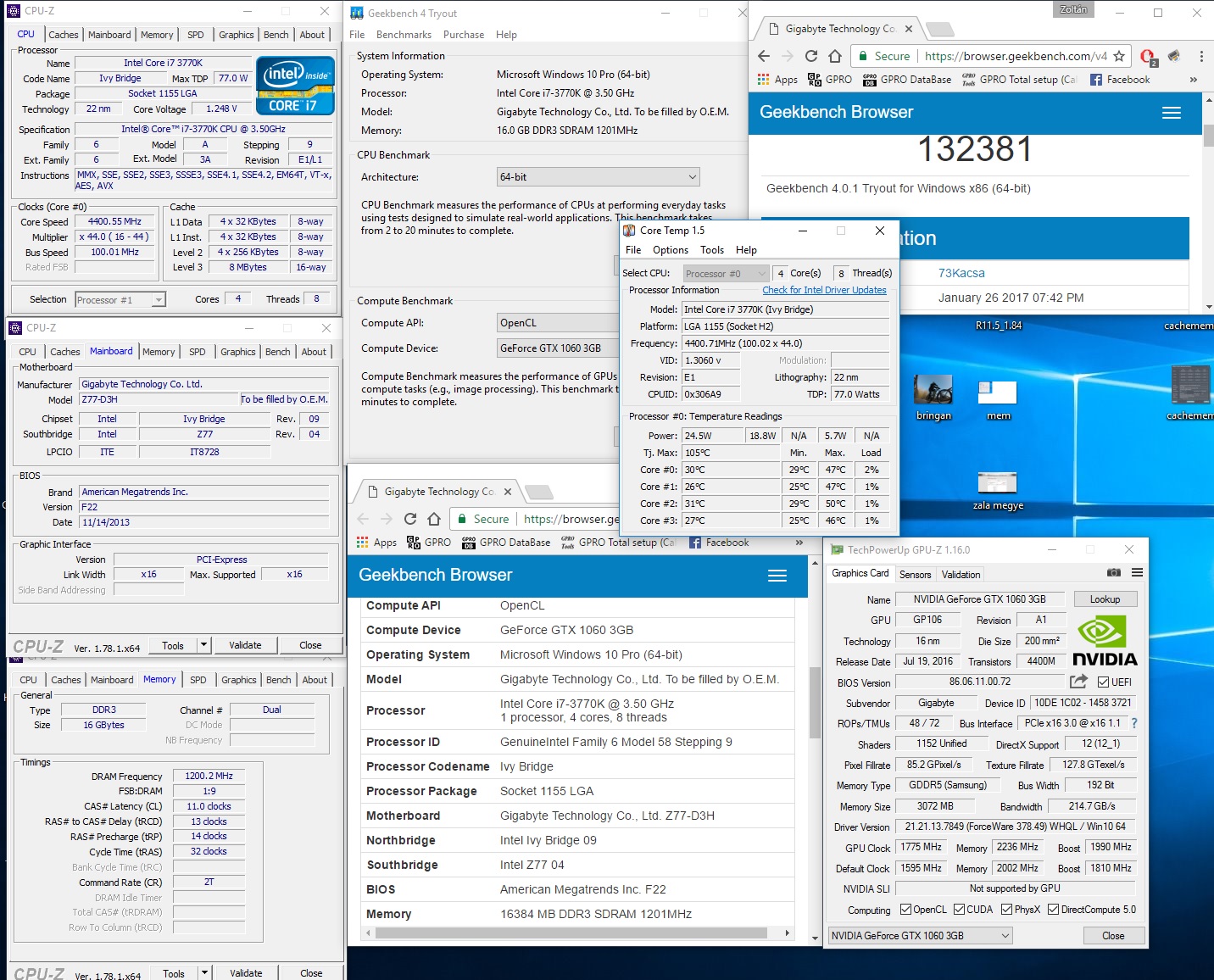This screenshot has height=980, width=1214.
Task: Click the Intel Core i7 logo in CPU-Z
Action: 296,86
